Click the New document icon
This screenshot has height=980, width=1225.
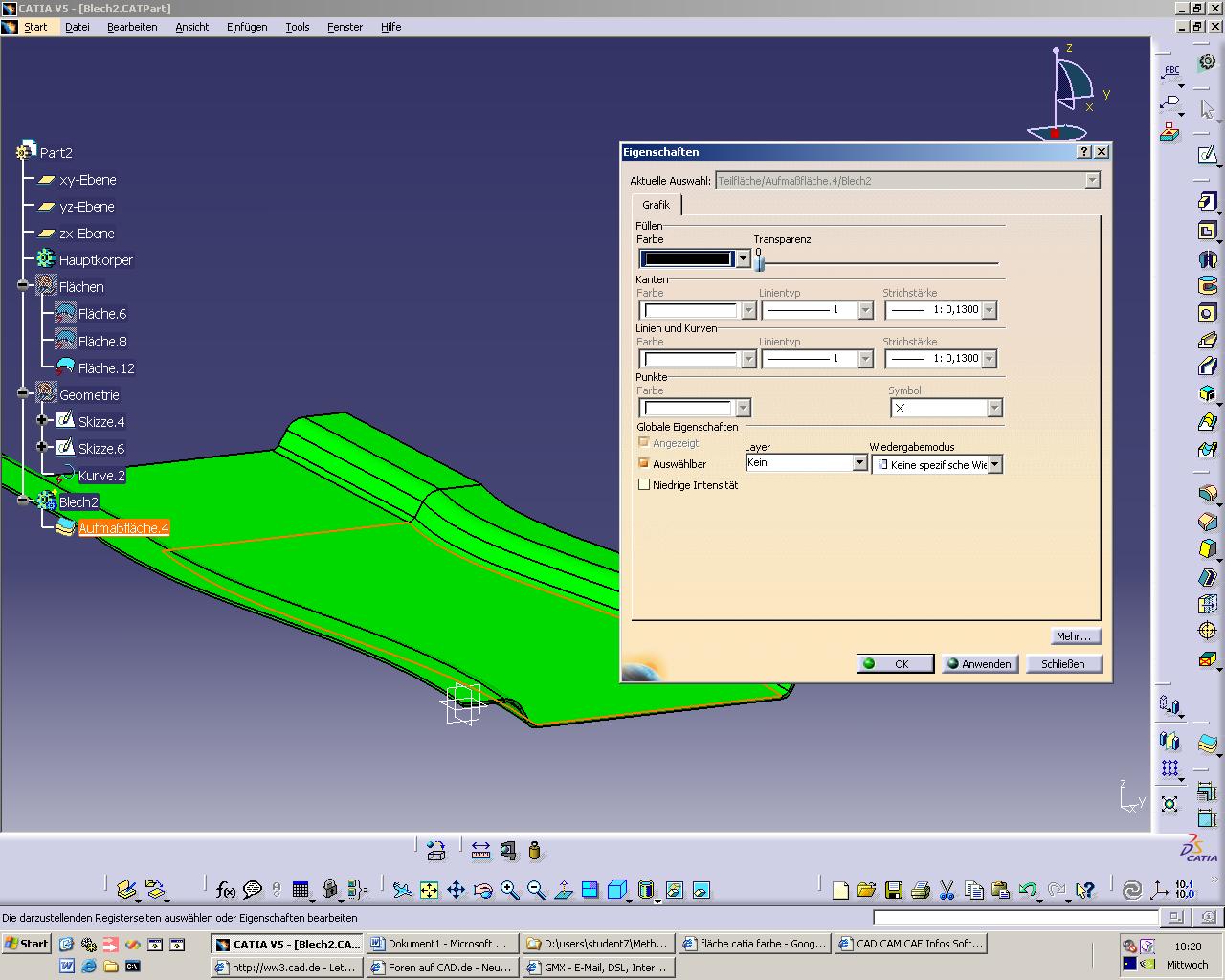(840, 890)
